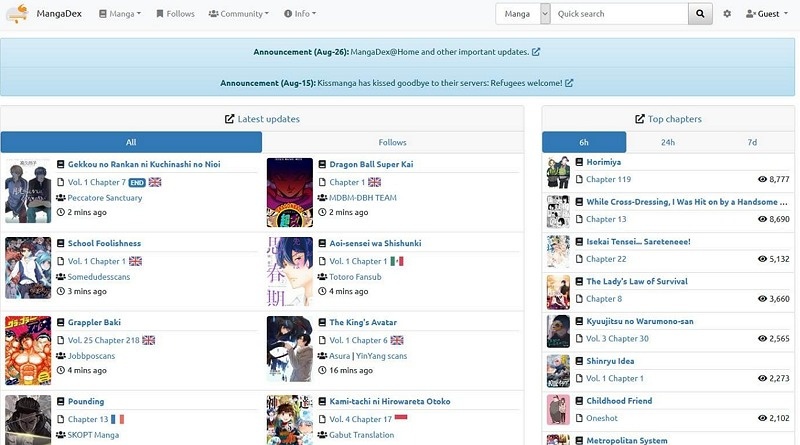Open external link icon of Aug-26 announcement

[x=536, y=52]
